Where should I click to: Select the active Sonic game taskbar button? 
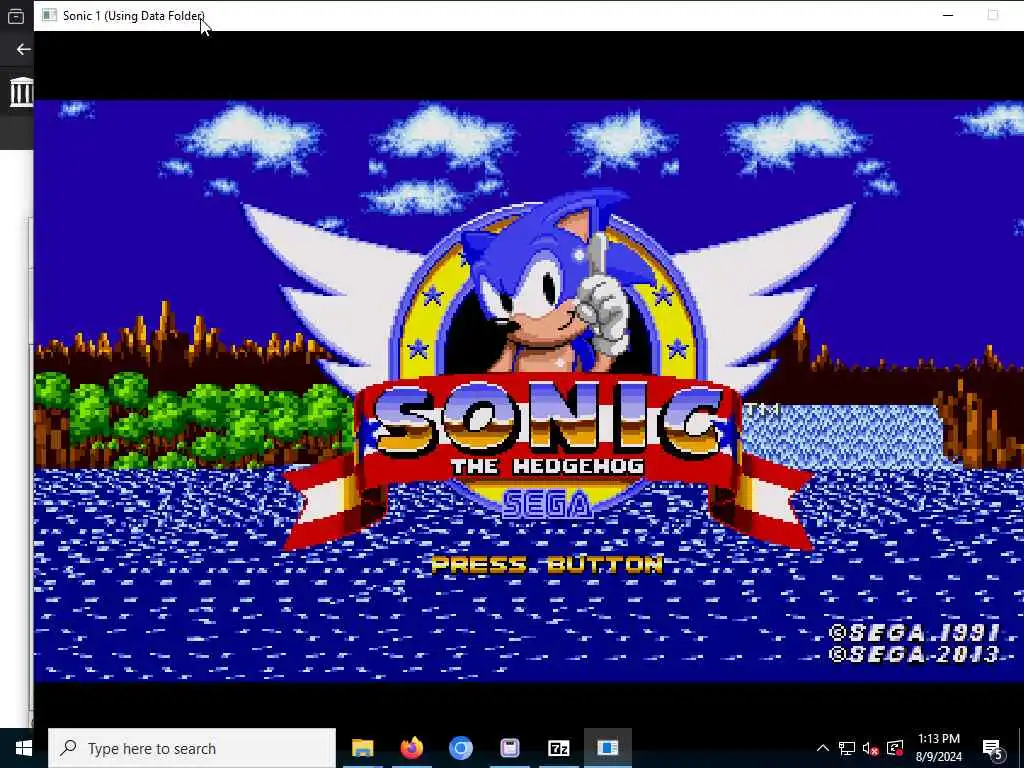coord(607,748)
